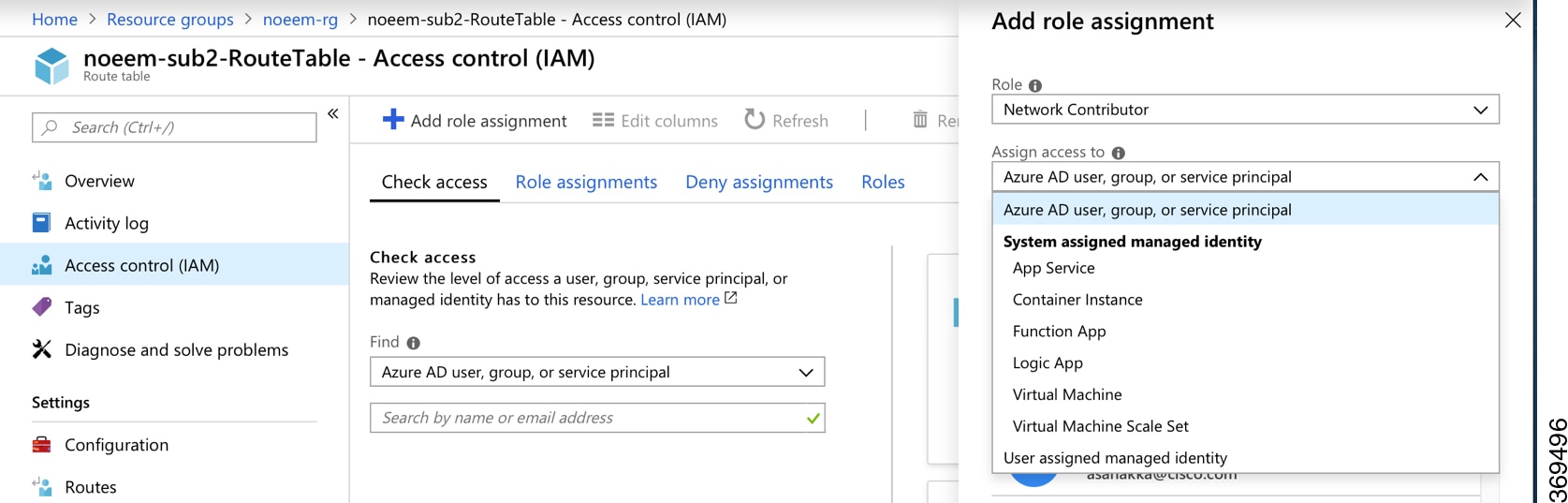This screenshot has width=1568, height=503.
Task: Select Virtual Machine Scale Set option
Action: click(x=1245, y=426)
